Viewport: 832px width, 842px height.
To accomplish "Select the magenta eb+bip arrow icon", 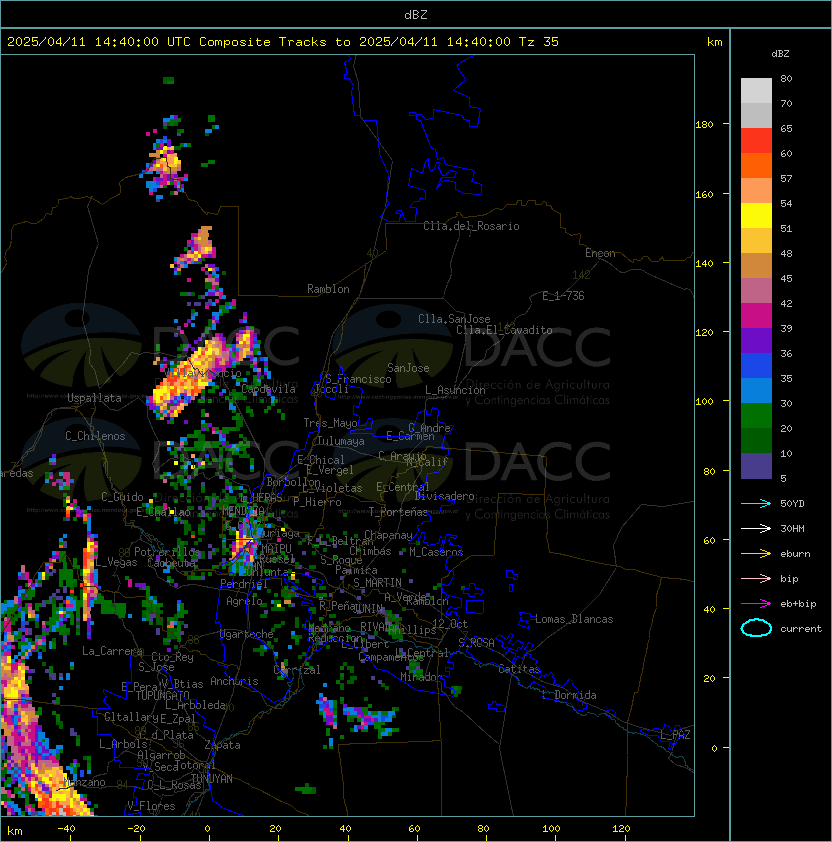I will (x=756, y=604).
